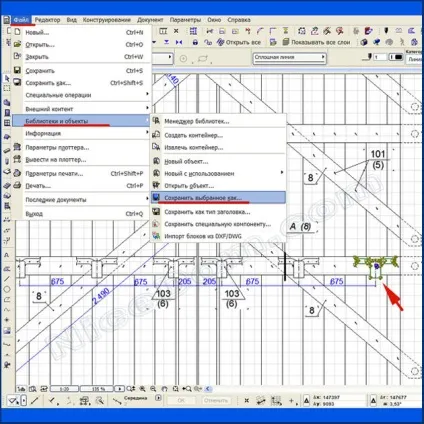Toggle the relative angle delta button
Screen dimensions: 424x424
click(373, 400)
